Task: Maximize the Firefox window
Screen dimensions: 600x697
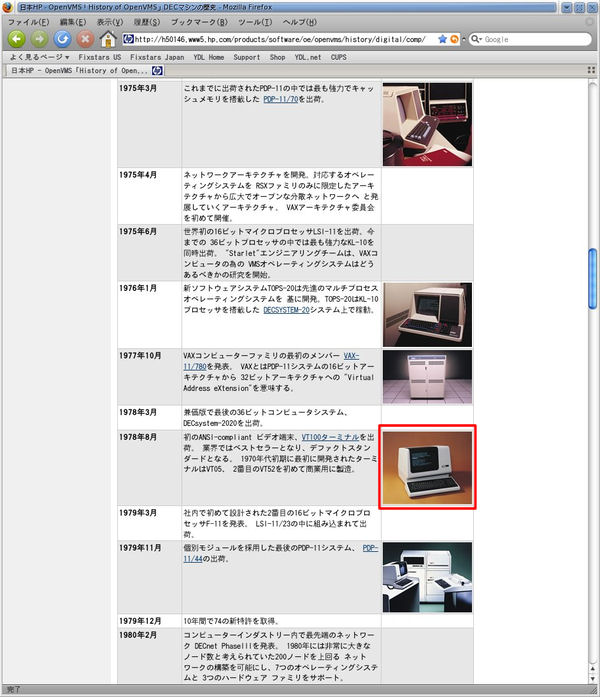Action: coord(579,7)
